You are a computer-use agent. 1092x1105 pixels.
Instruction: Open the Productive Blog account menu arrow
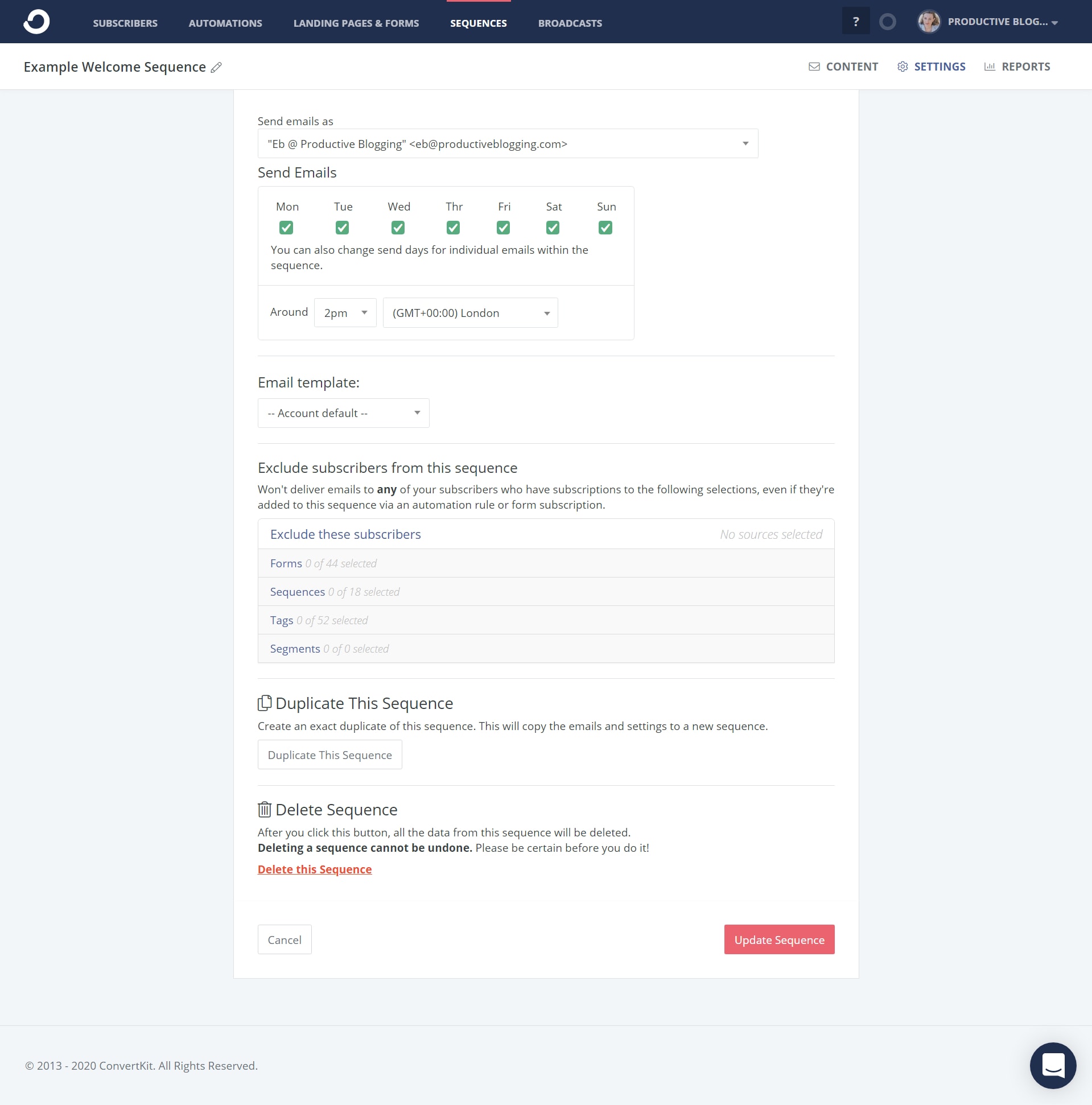coord(1054,23)
